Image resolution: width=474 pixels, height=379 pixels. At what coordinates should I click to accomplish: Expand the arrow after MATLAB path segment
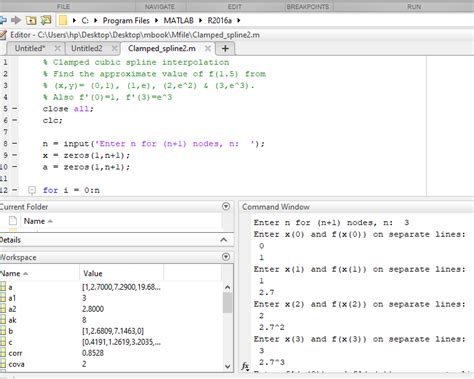(200, 21)
